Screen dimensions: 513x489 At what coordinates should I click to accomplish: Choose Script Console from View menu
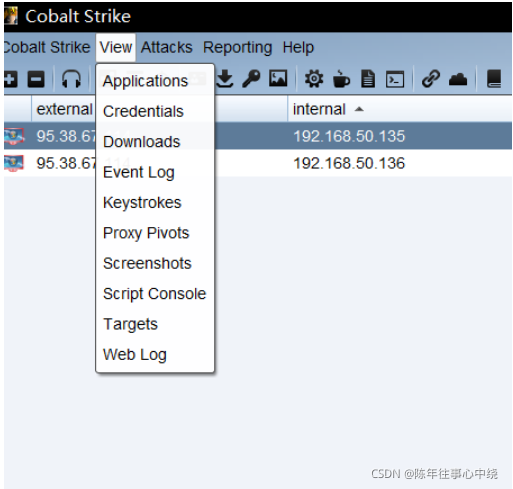(155, 294)
